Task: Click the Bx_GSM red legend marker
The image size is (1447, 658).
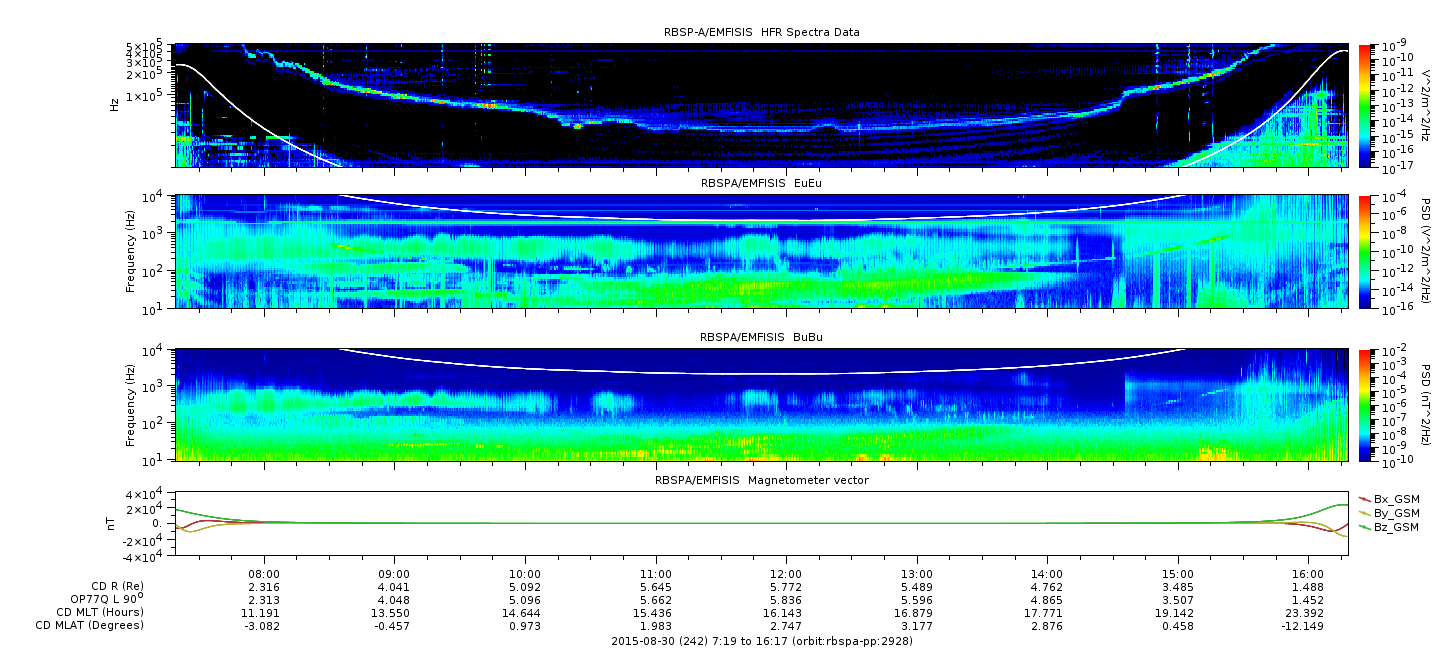Action: pyautogui.click(x=1366, y=498)
